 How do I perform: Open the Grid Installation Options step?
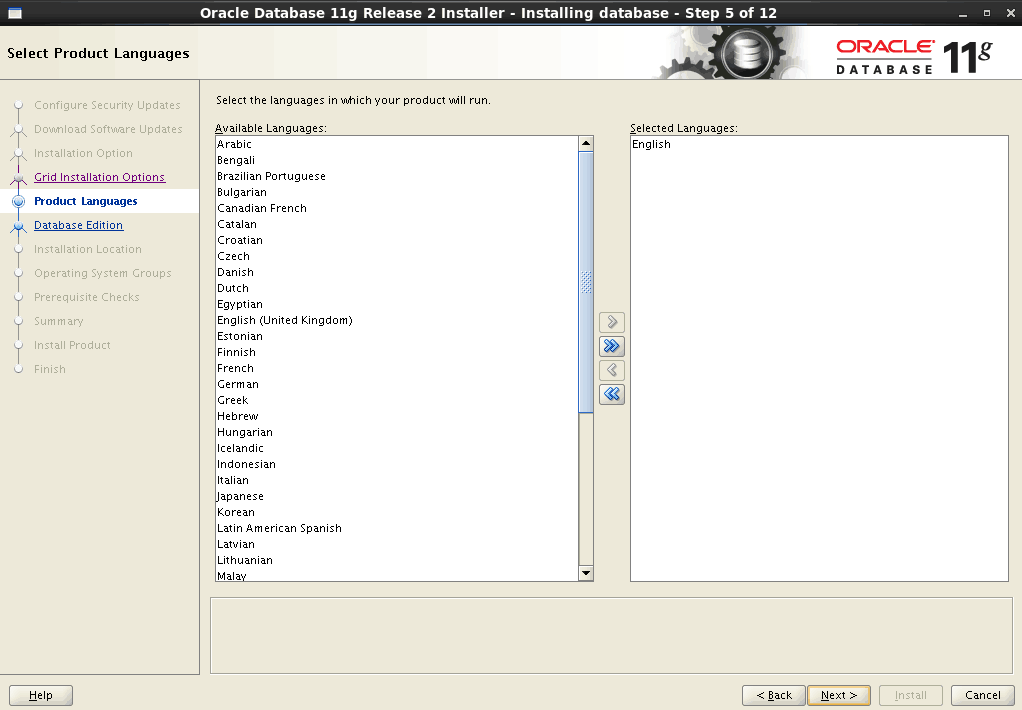point(99,177)
